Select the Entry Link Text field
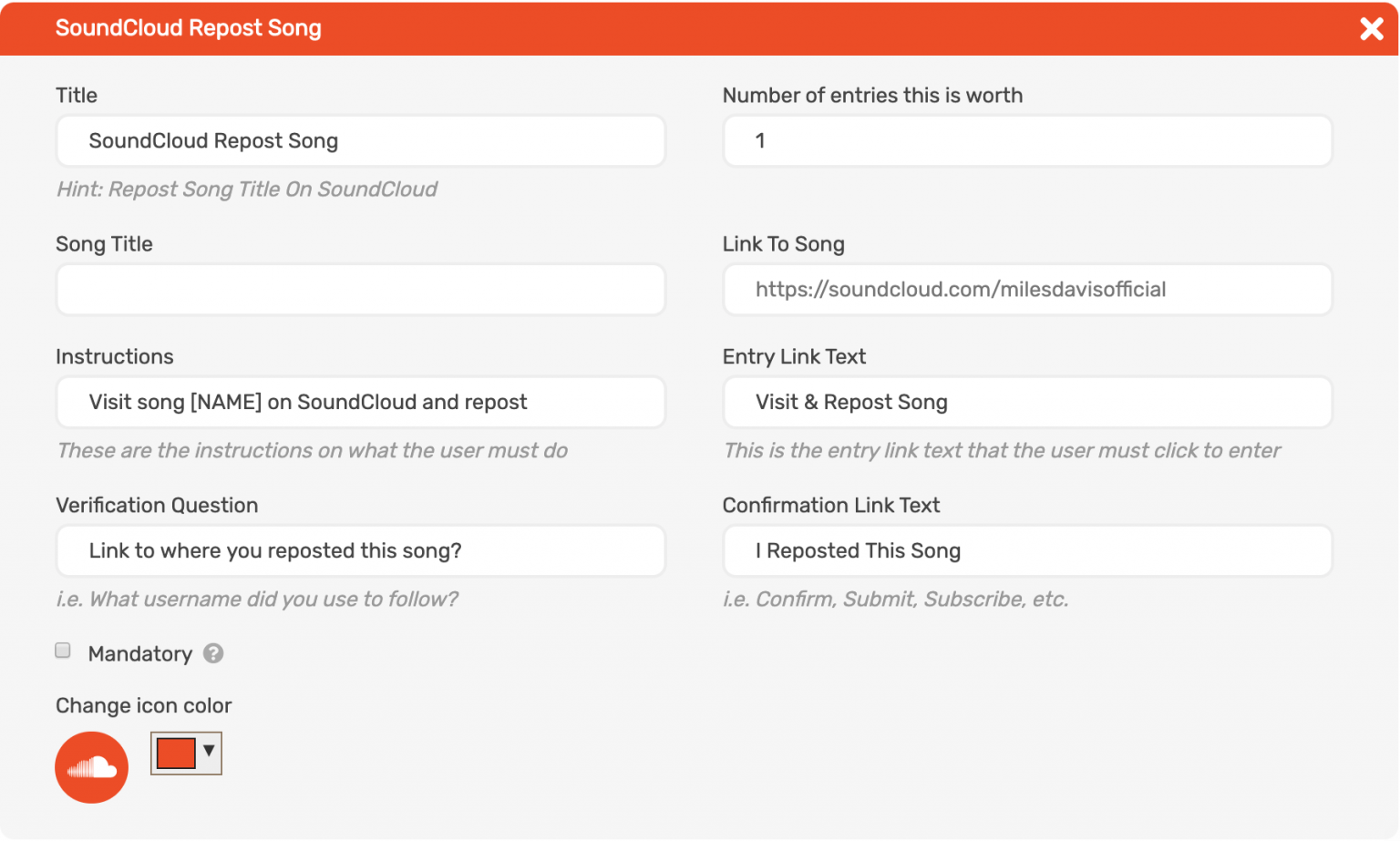Viewport: 1400px width, 841px height. (x=1027, y=402)
